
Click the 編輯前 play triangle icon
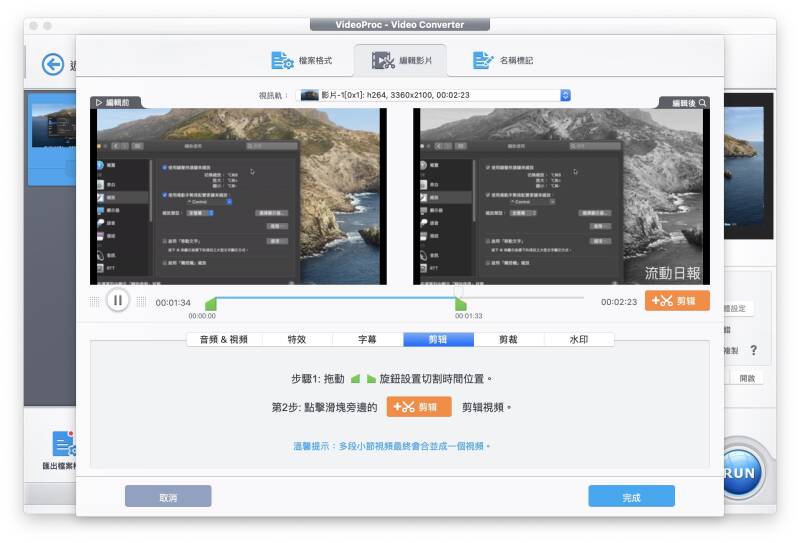point(98,103)
